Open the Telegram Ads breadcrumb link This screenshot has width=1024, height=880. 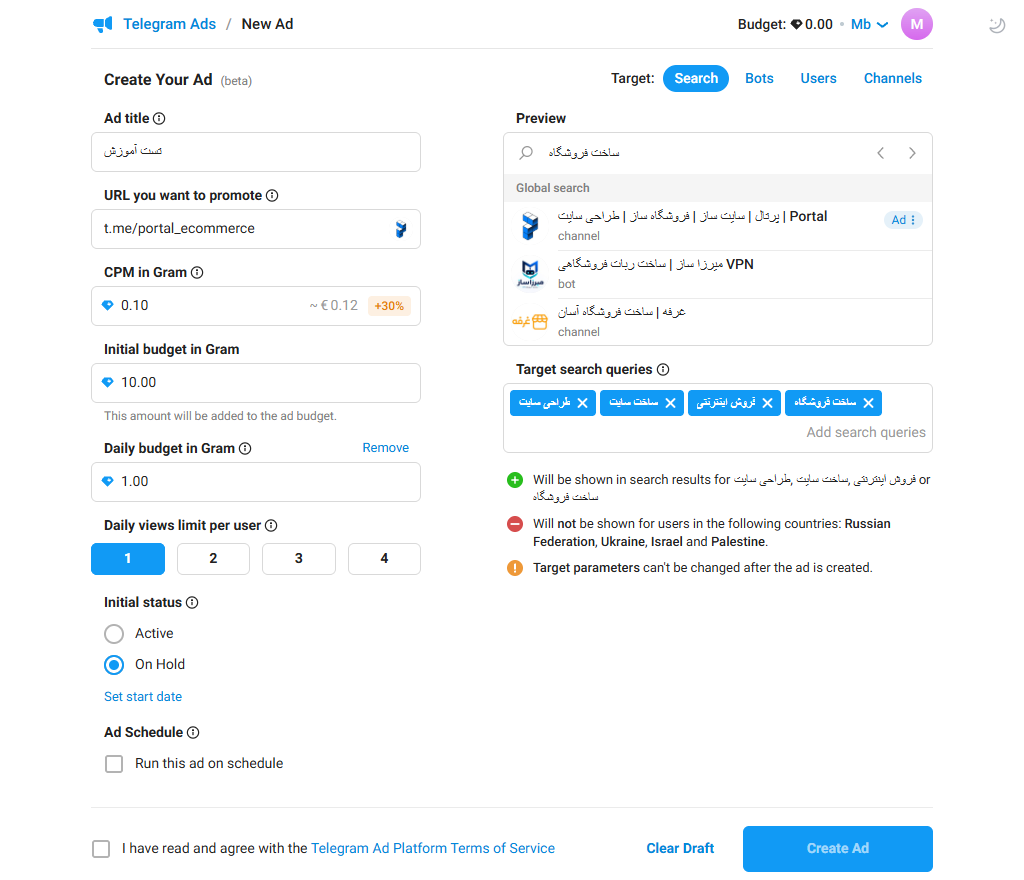169,24
